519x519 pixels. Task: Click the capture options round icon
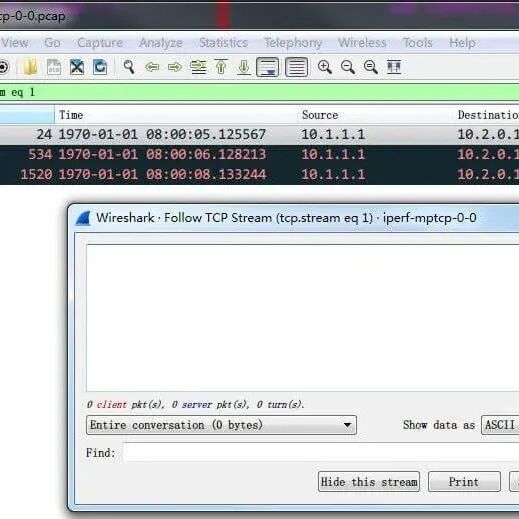tap(3, 67)
